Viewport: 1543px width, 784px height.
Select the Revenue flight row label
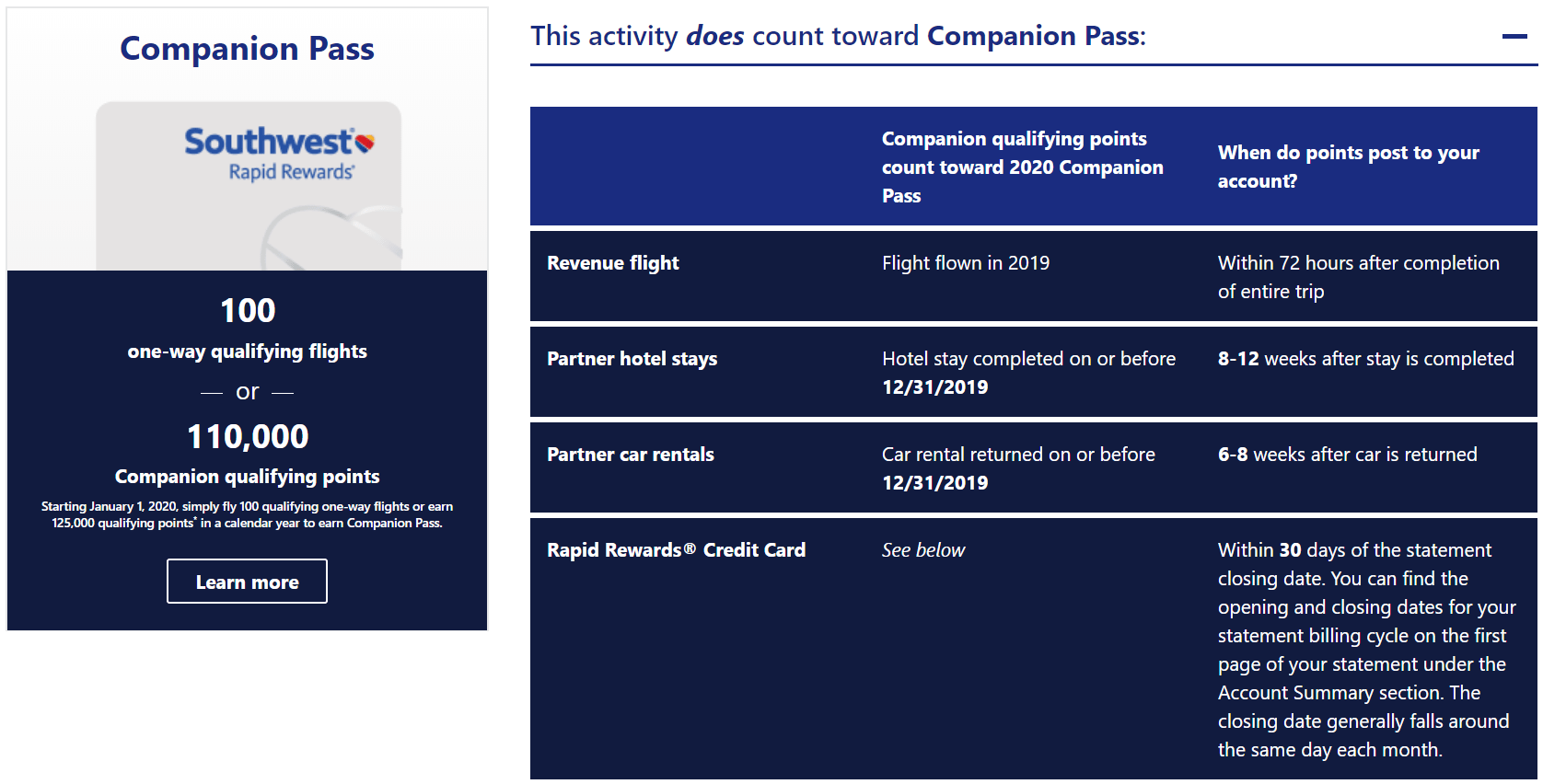[x=612, y=262]
